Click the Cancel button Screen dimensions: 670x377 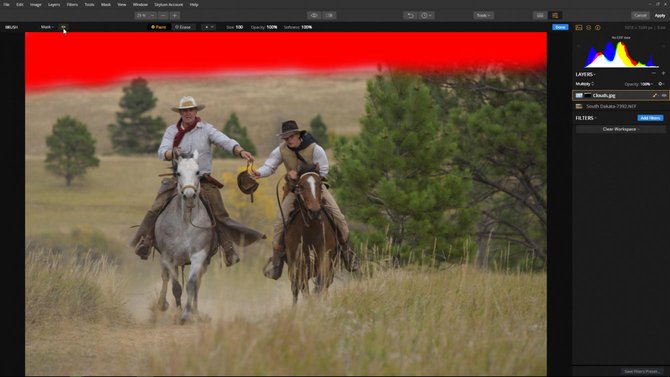pos(640,15)
